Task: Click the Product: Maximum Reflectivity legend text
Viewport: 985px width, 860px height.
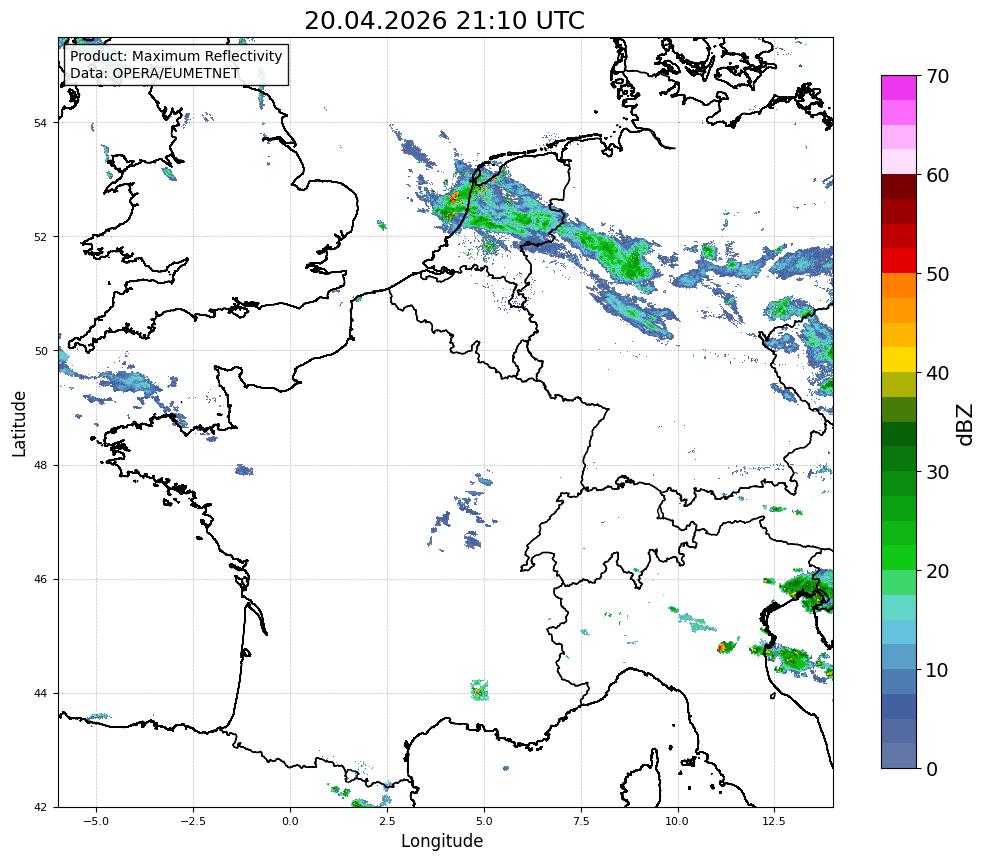Action: tap(176, 56)
